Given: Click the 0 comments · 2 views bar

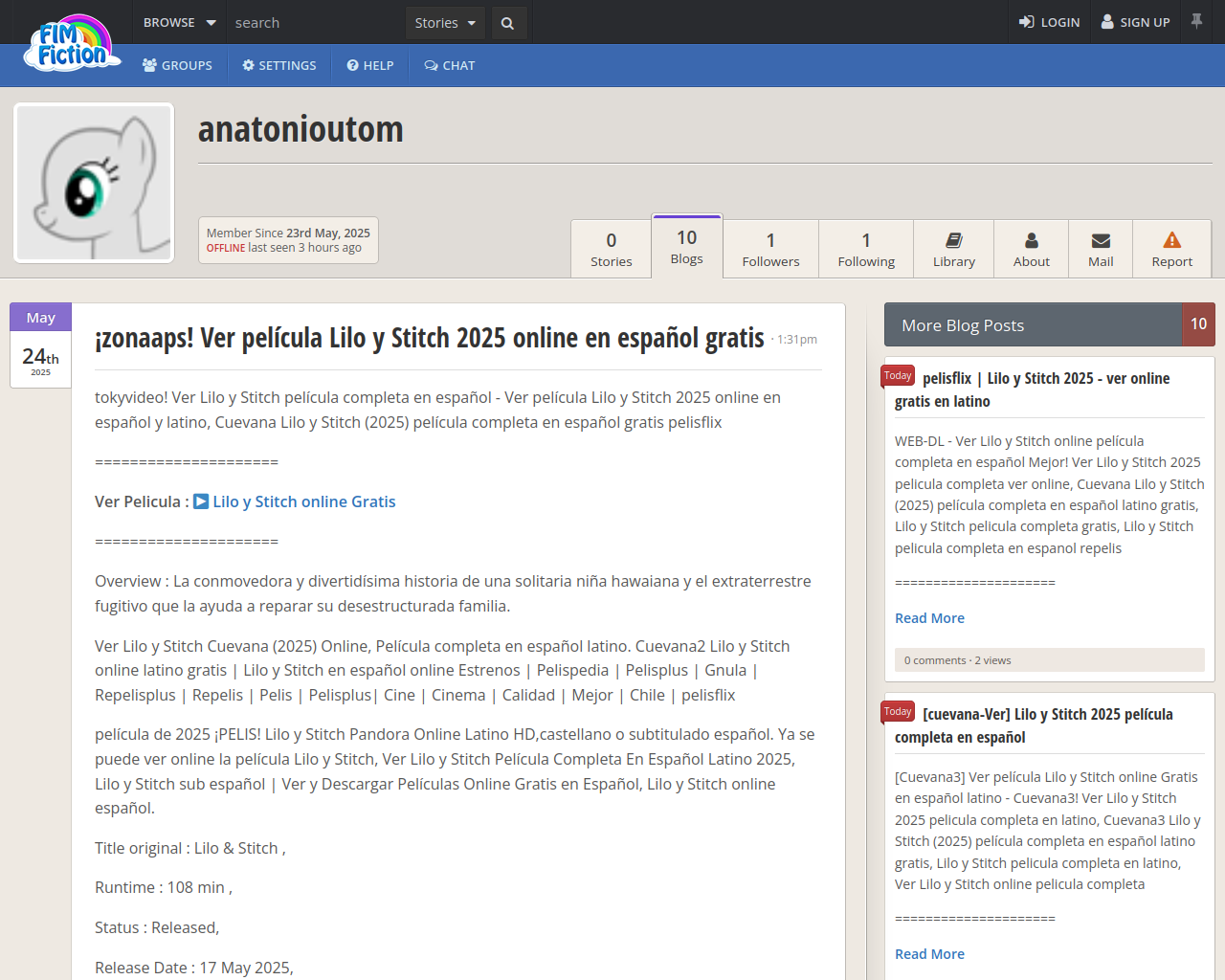Looking at the screenshot, I should pos(1049,660).
